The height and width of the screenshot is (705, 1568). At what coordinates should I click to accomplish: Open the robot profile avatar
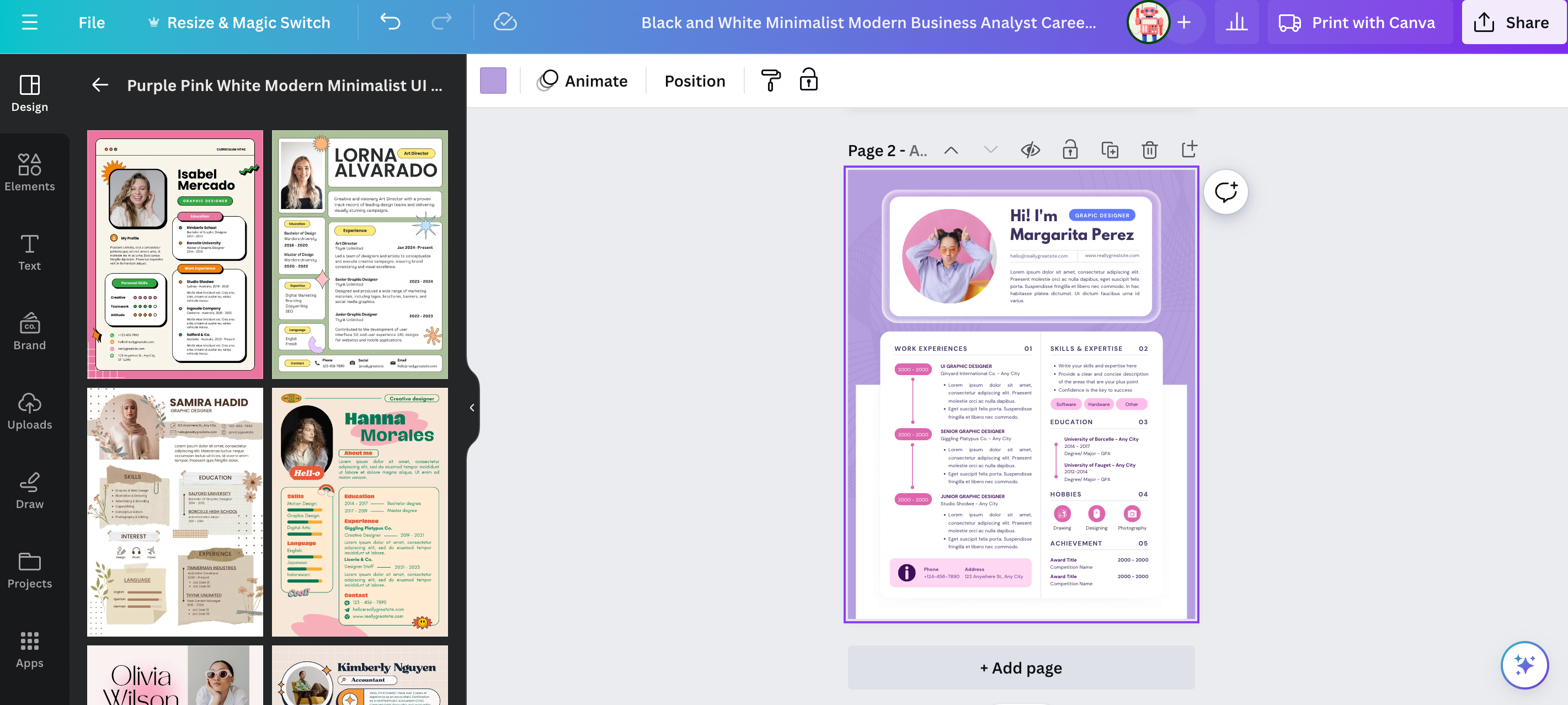pyautogui.click(x=1148, y=23)
